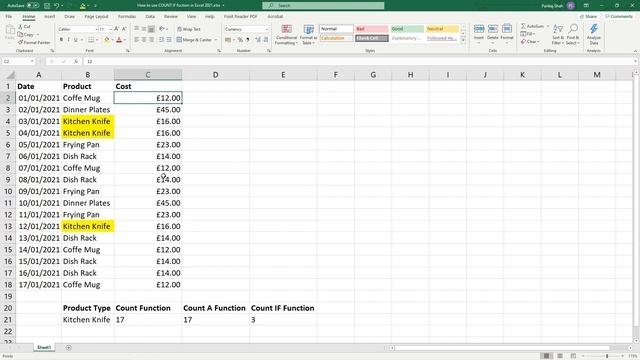The image size is (640, 360).
Task: Toggle Italic formatting
Action: point(68,40)
